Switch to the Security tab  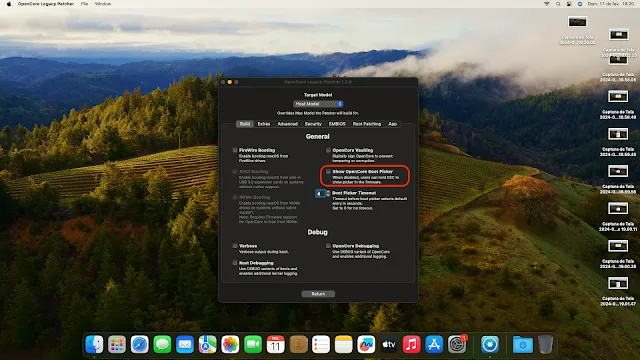click(x=313, y=124)
